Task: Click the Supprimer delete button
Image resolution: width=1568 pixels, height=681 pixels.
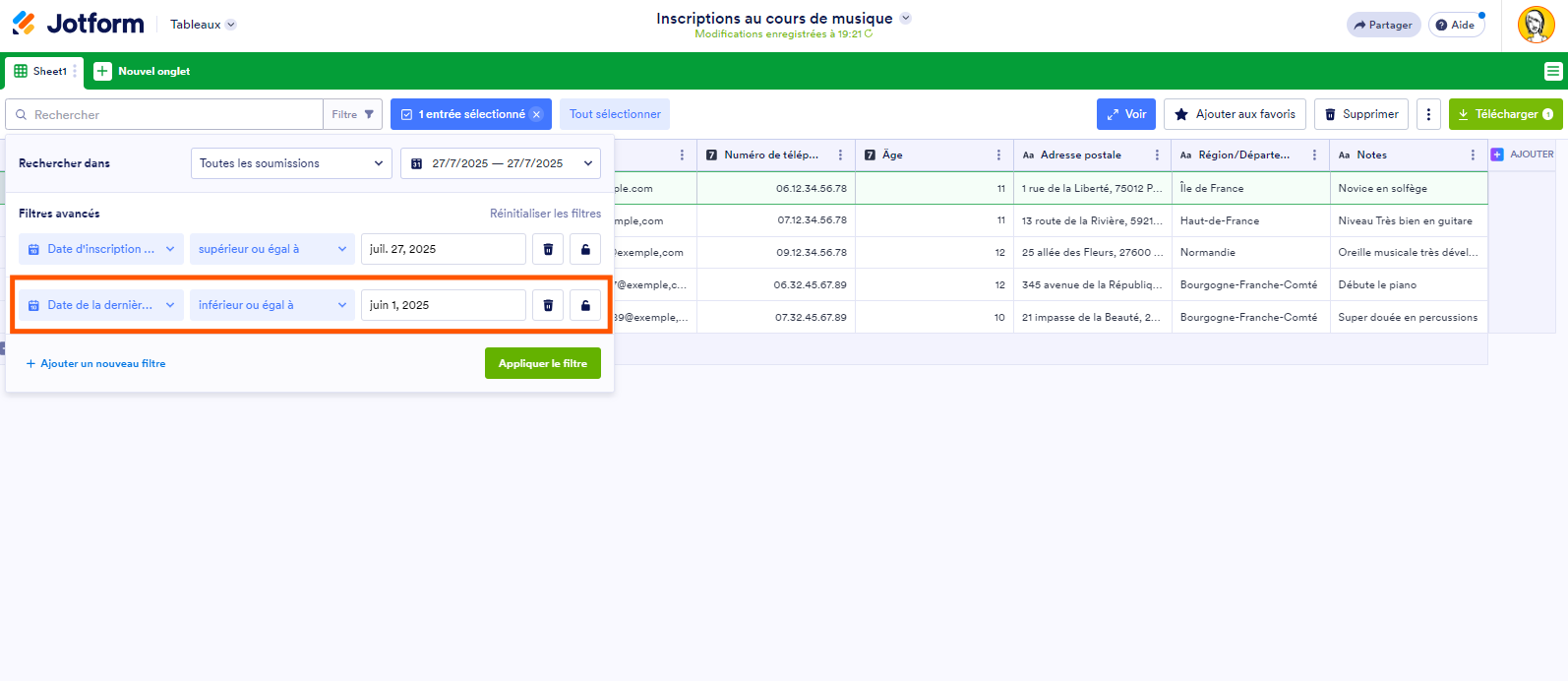Action: 1361,114
